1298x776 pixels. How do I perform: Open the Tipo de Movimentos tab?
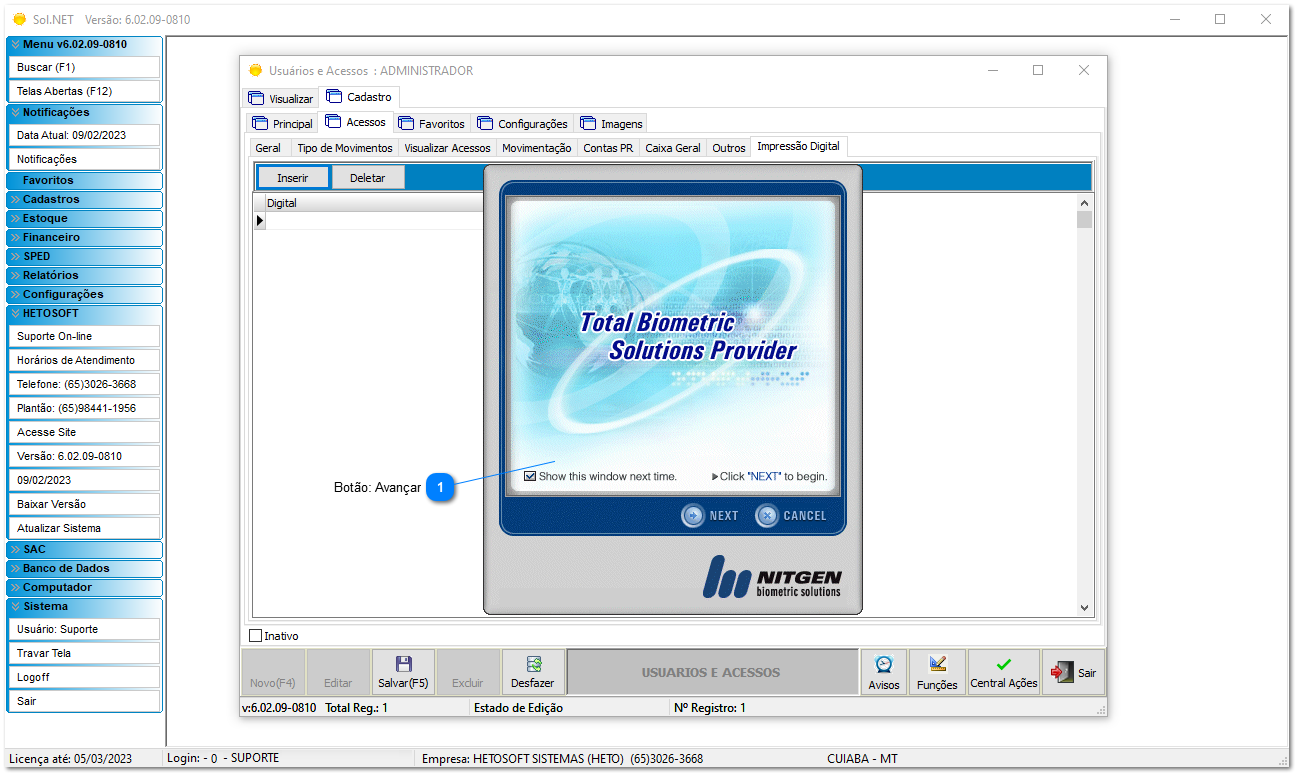[x=344, y=148]
